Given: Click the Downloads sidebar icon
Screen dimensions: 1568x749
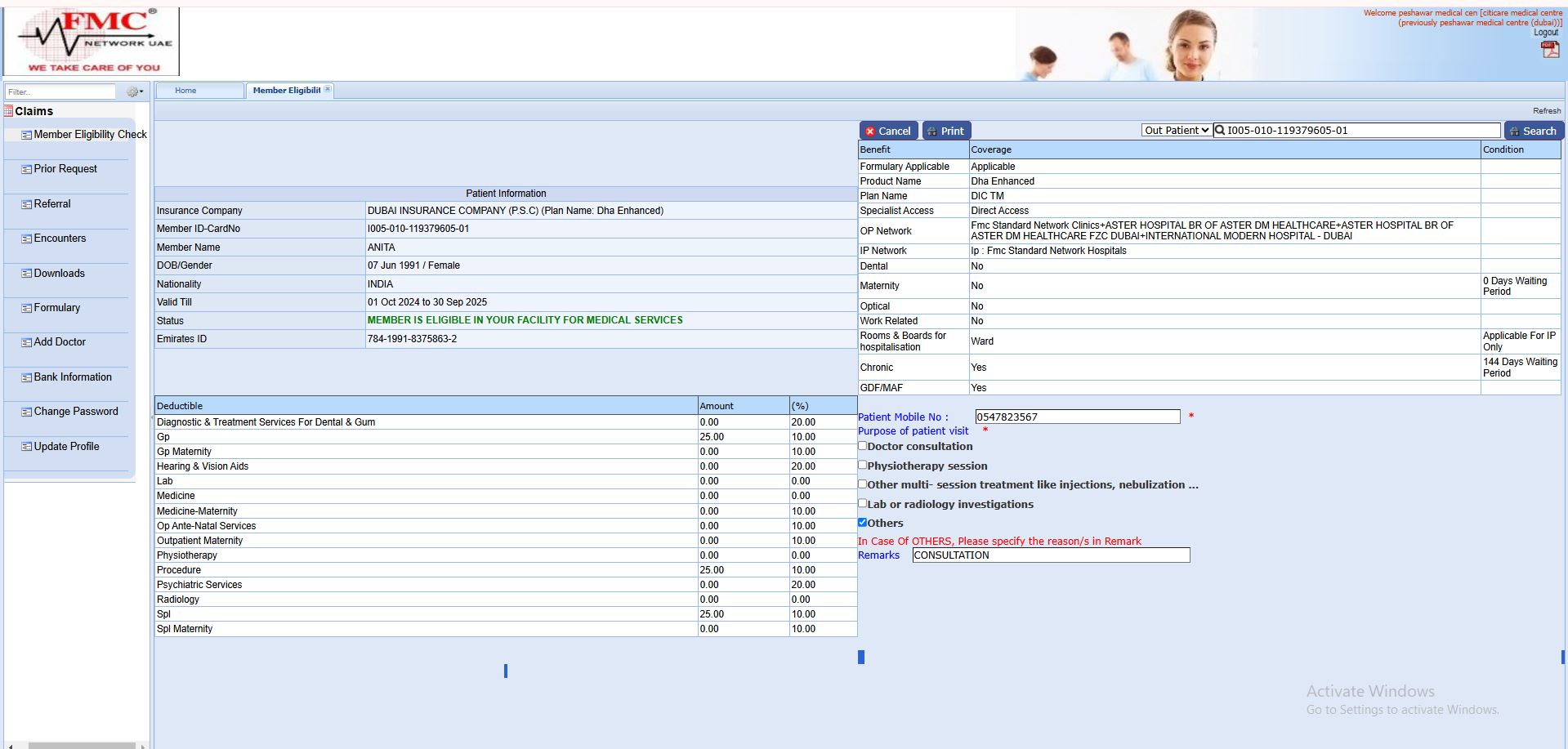Looking at the screenshot, I should coord(27,274).
